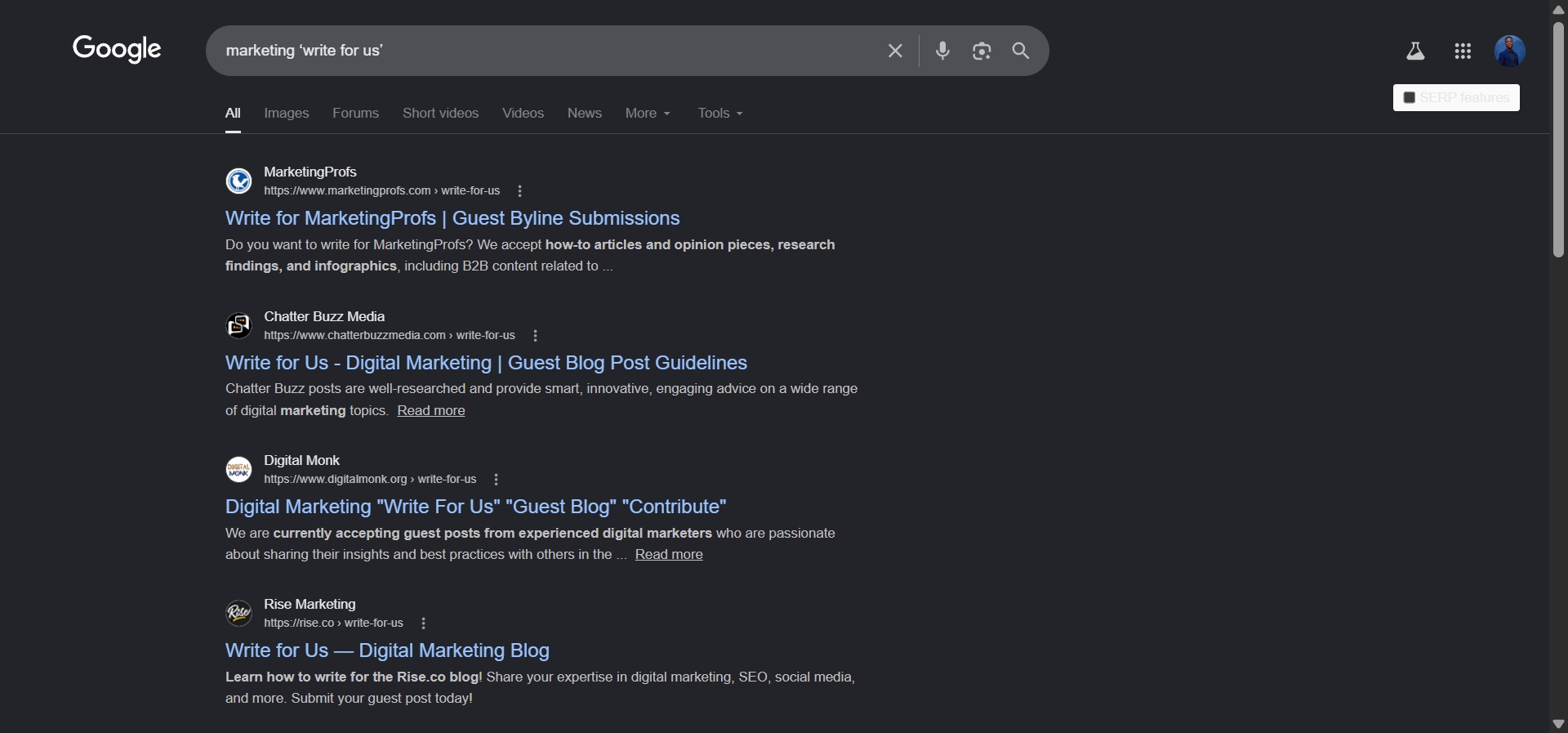Click the Digital Monk site favicon
Viewport: 1568px width, 733px height.
click(238, 469)
